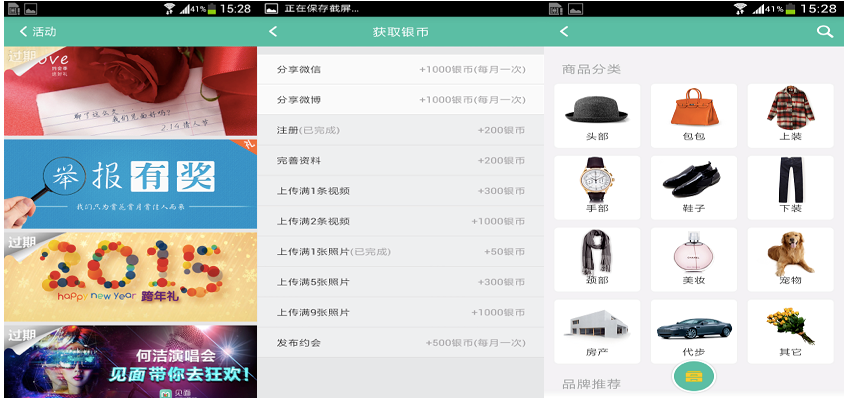Open the 美妆 perfume category
The width and height of the screenshot is (844, 398).
694,260
